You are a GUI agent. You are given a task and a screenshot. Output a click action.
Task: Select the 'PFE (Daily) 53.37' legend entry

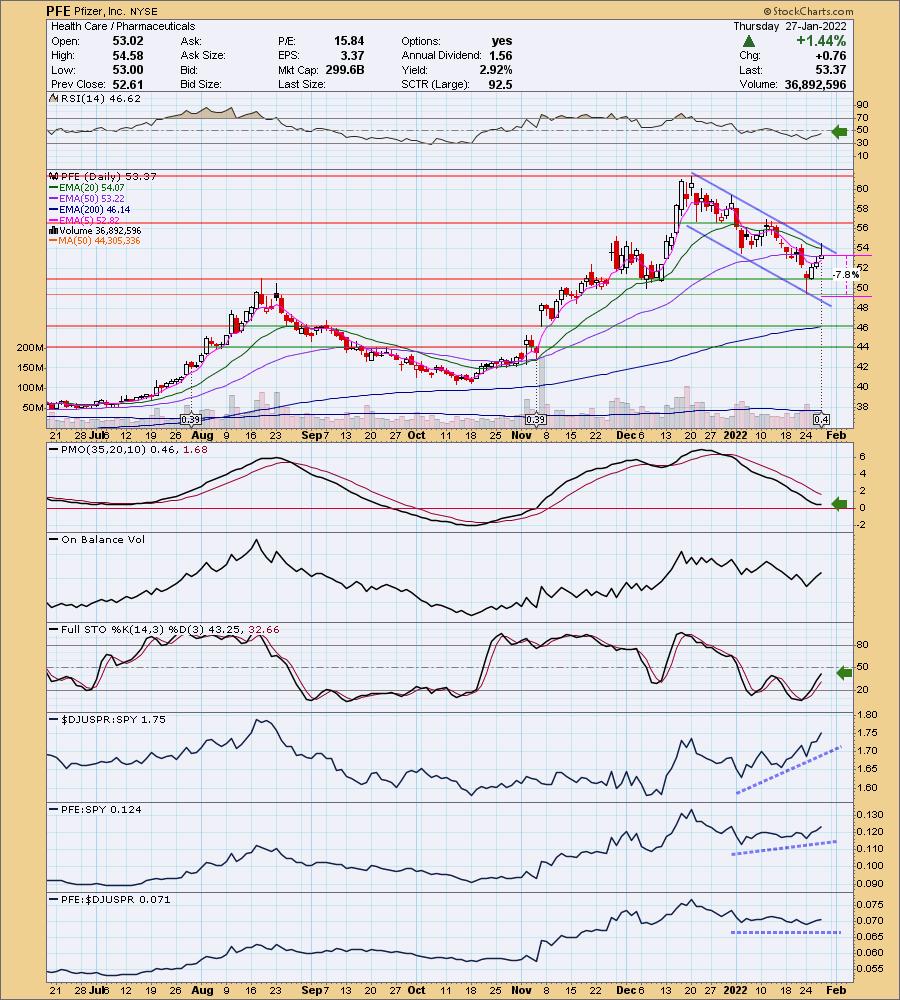pyautogui.click(x=103, y=176)
